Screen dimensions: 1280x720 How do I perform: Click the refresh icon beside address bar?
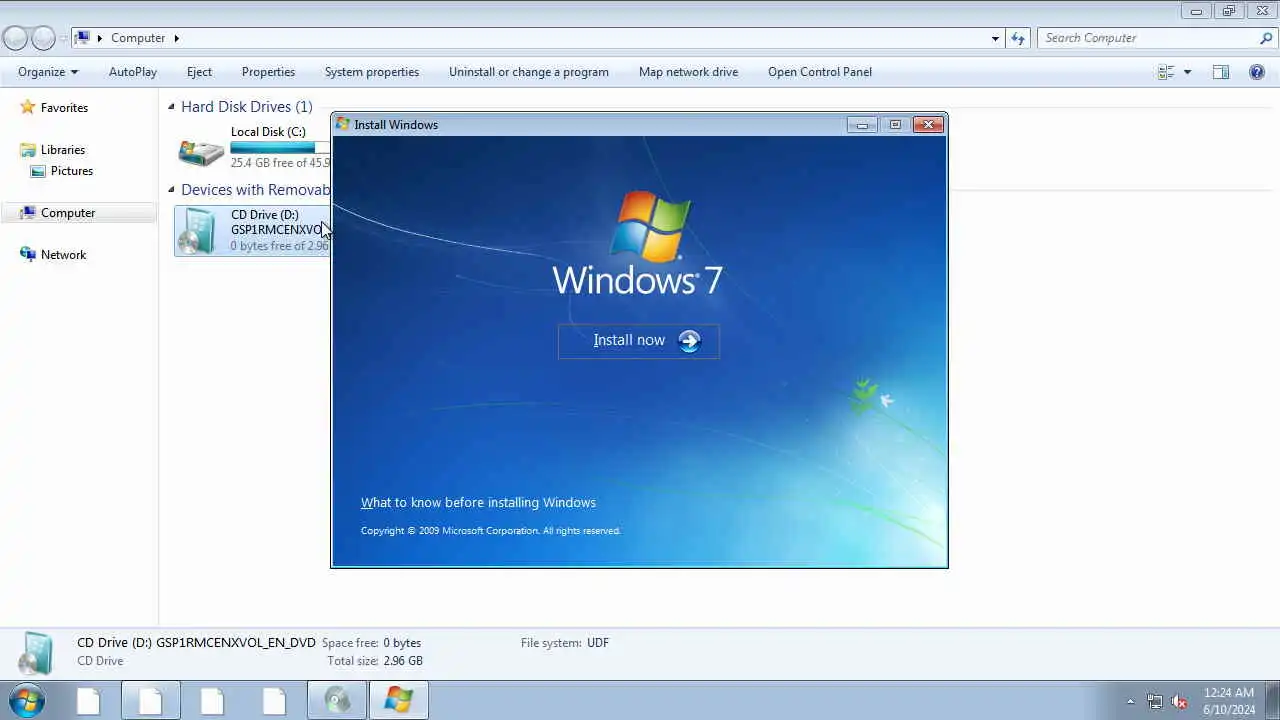(1018, 38)
